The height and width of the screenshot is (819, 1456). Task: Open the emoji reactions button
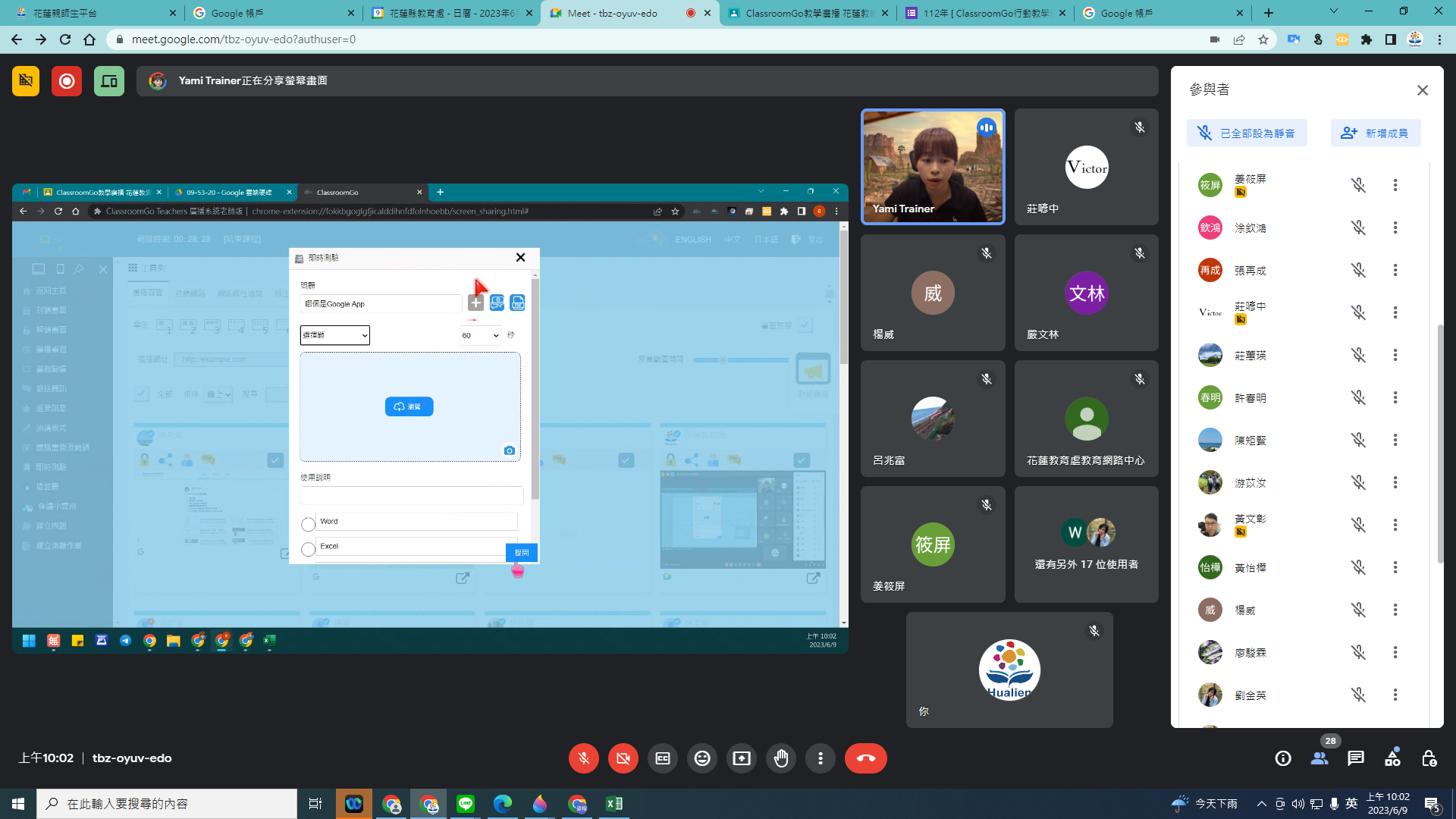click(701, 758)
